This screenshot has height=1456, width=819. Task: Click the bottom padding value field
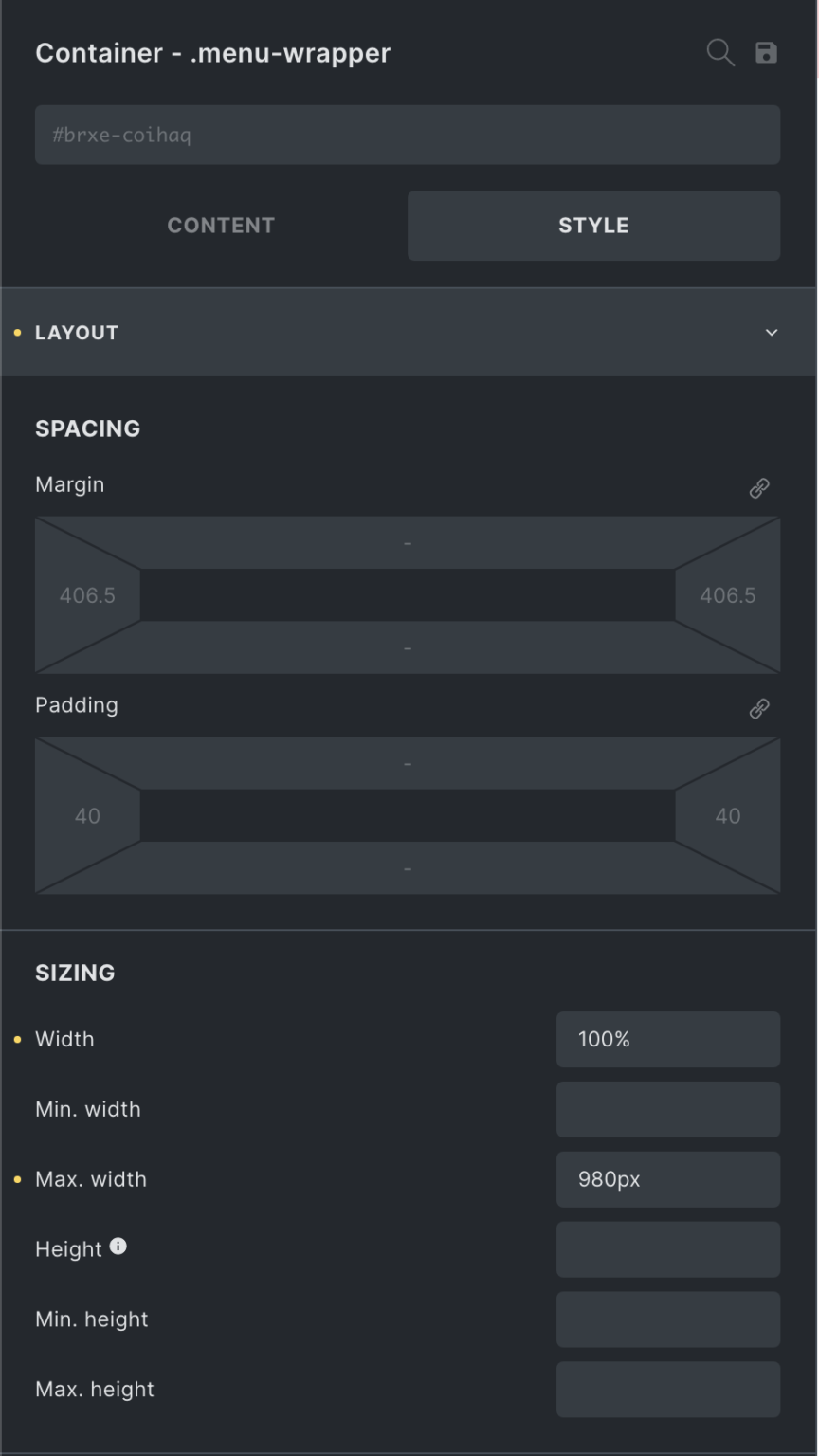[x=408, y=866]
